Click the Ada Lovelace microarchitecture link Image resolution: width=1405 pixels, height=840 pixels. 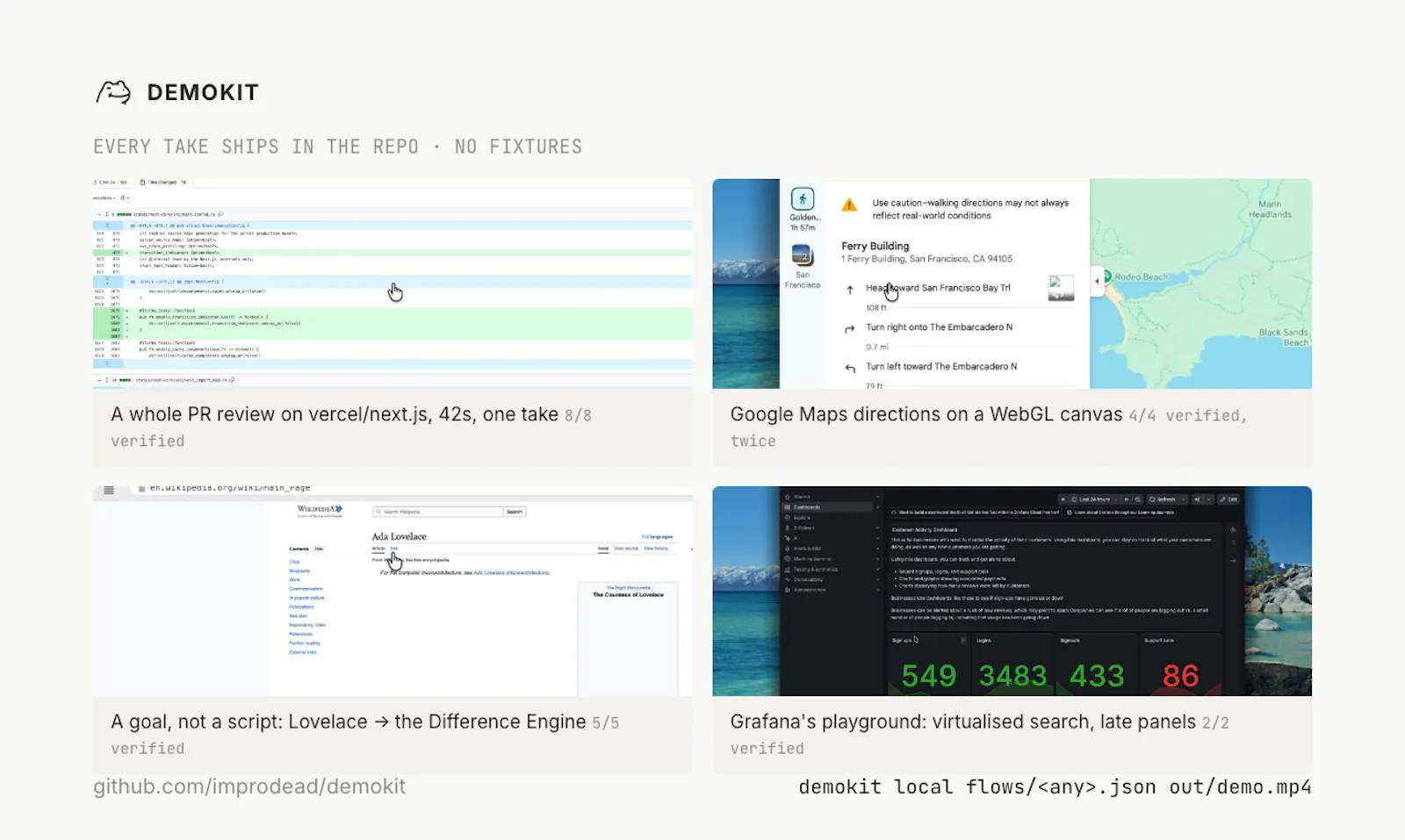[x=512, y=572]
